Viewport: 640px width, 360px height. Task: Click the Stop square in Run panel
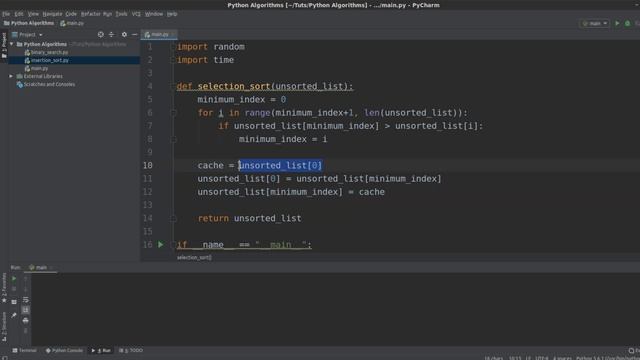14,289
